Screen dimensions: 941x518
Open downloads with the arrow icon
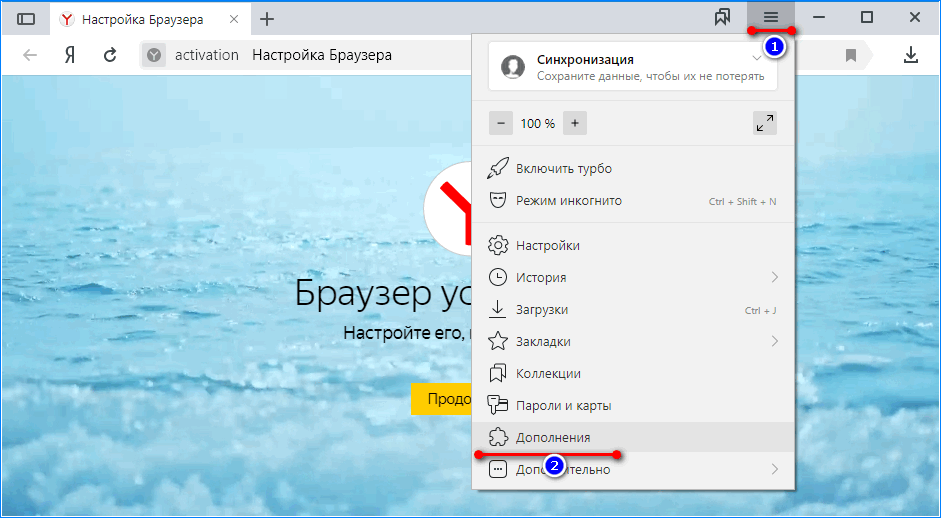coord(911,55)
